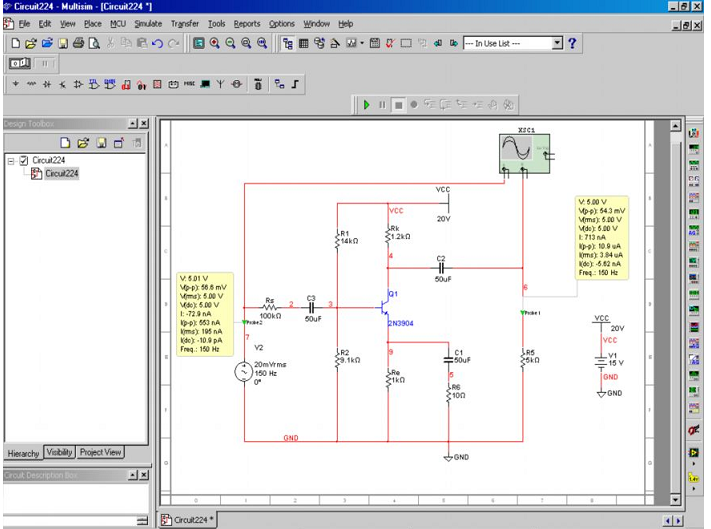The width and height of the screenshot is (711, 529).
Task: Click the Help question mark icon
Action: click(x=572, y=44)
